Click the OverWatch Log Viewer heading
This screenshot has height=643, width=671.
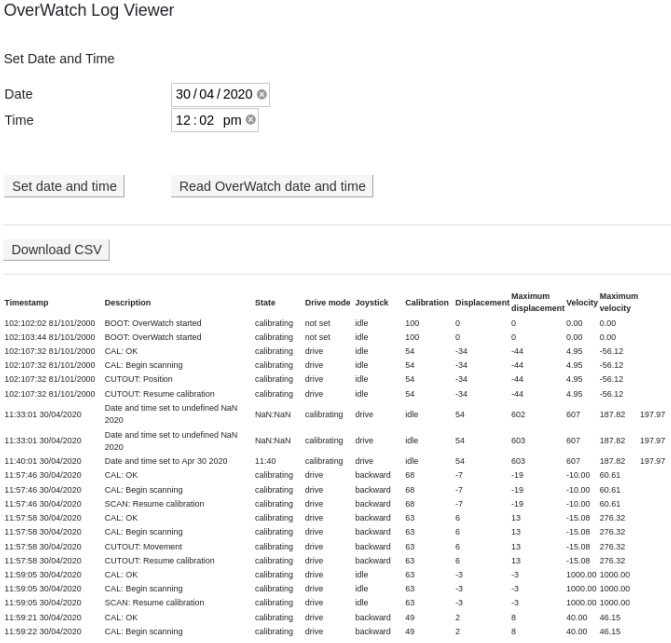[89, 10]
